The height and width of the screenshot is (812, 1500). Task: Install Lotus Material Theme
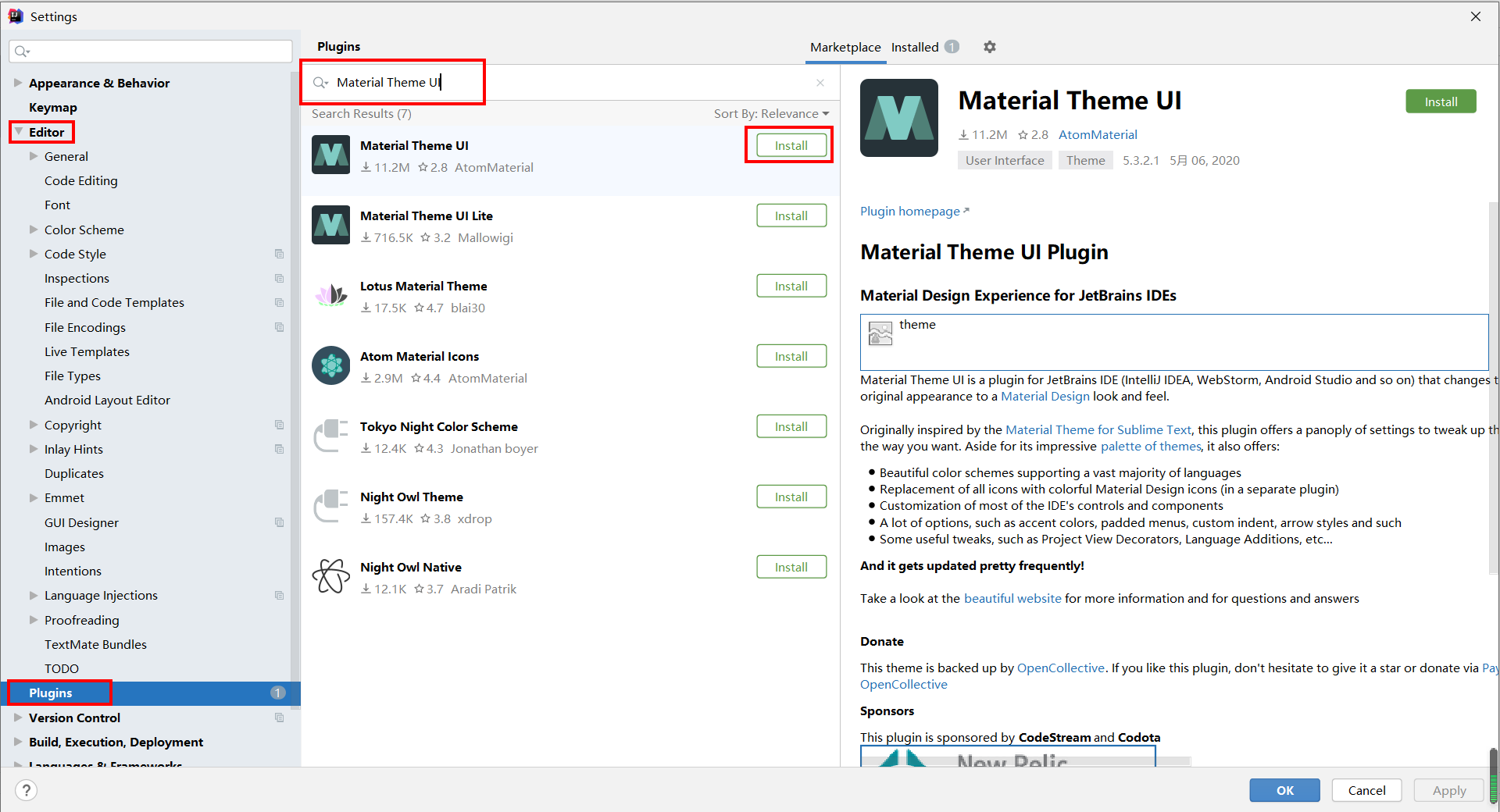pos(791,286)
